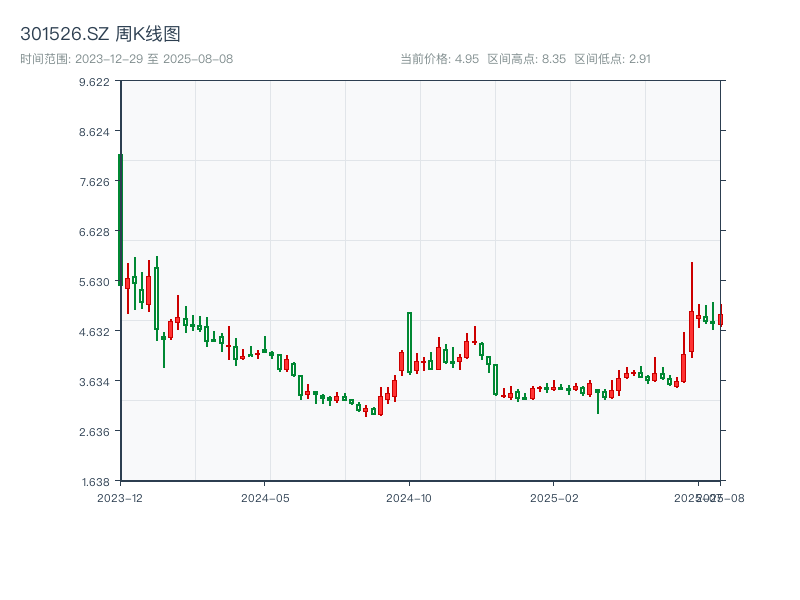This screenshot has height=600, width=800.
Task: Click the 区间高点 8.35 label
Action: 527,59
